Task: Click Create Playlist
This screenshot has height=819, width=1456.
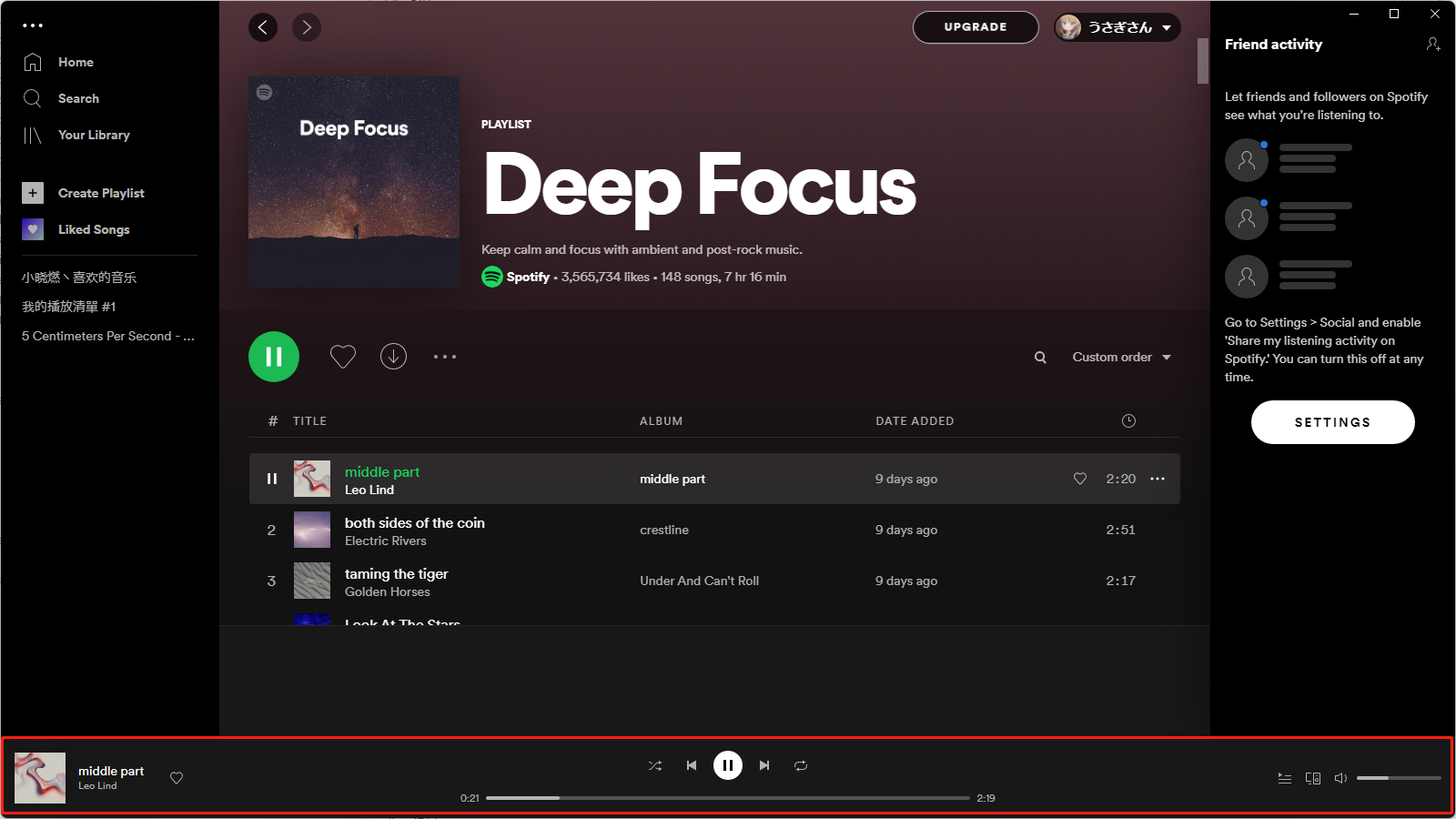Action: [84, 193]
